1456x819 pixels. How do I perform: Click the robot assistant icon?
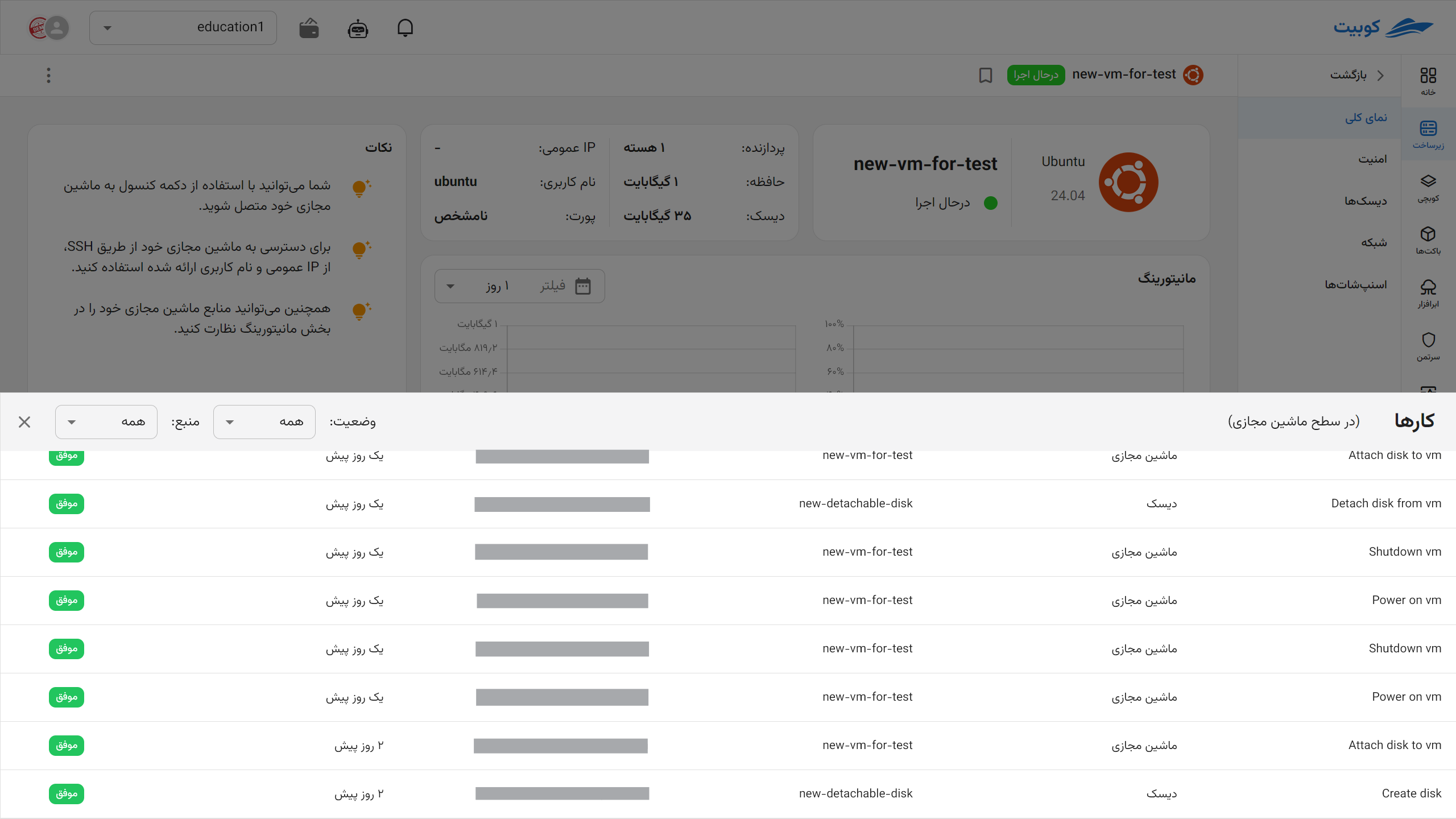pos(357,28)
